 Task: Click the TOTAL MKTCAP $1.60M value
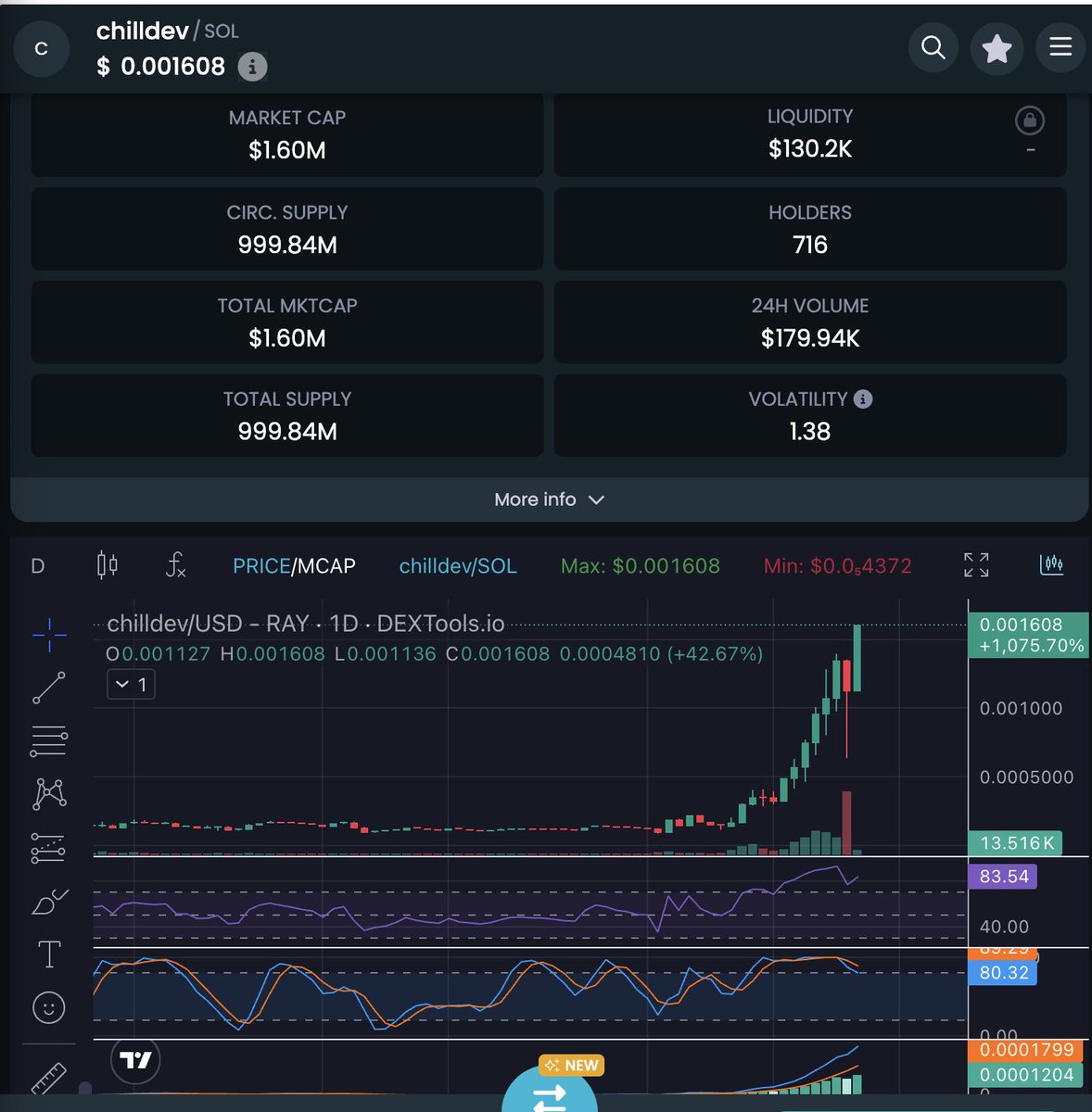[287, 338]
